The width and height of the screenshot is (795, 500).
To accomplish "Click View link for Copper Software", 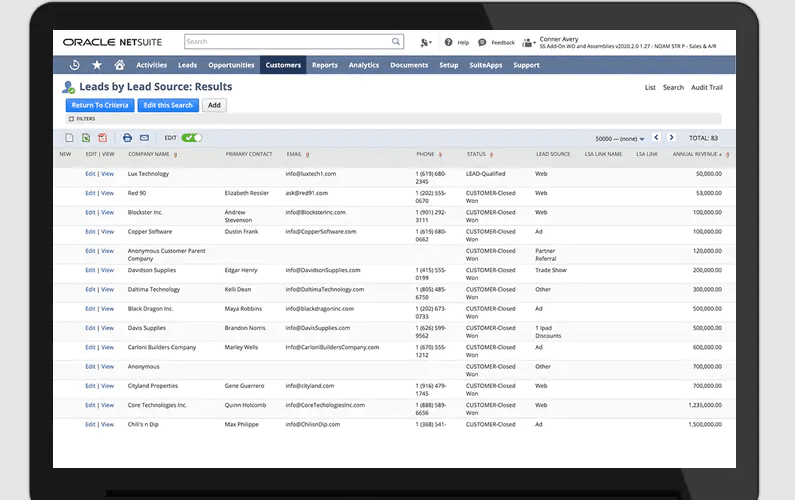I will 107,231.
